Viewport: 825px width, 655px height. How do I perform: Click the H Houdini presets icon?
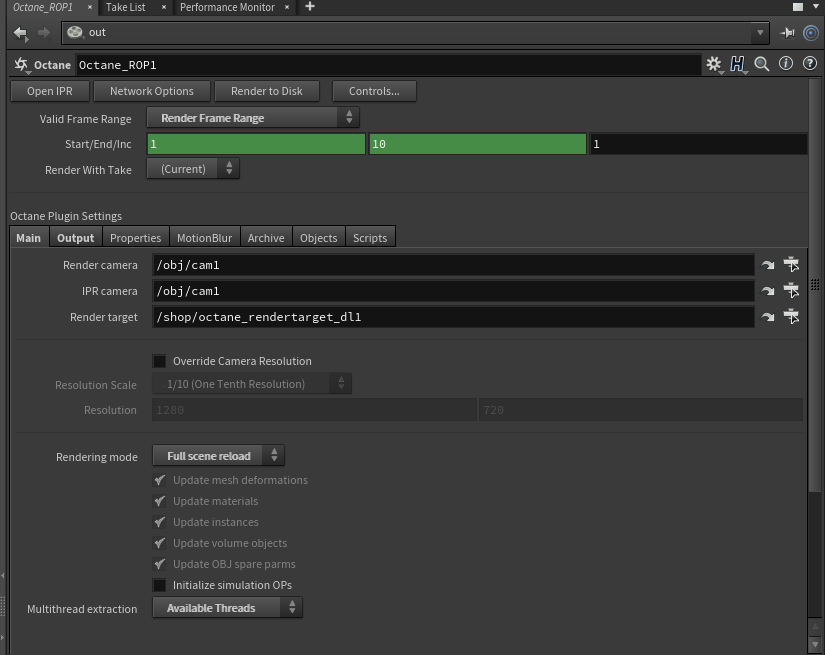[738, 64]
